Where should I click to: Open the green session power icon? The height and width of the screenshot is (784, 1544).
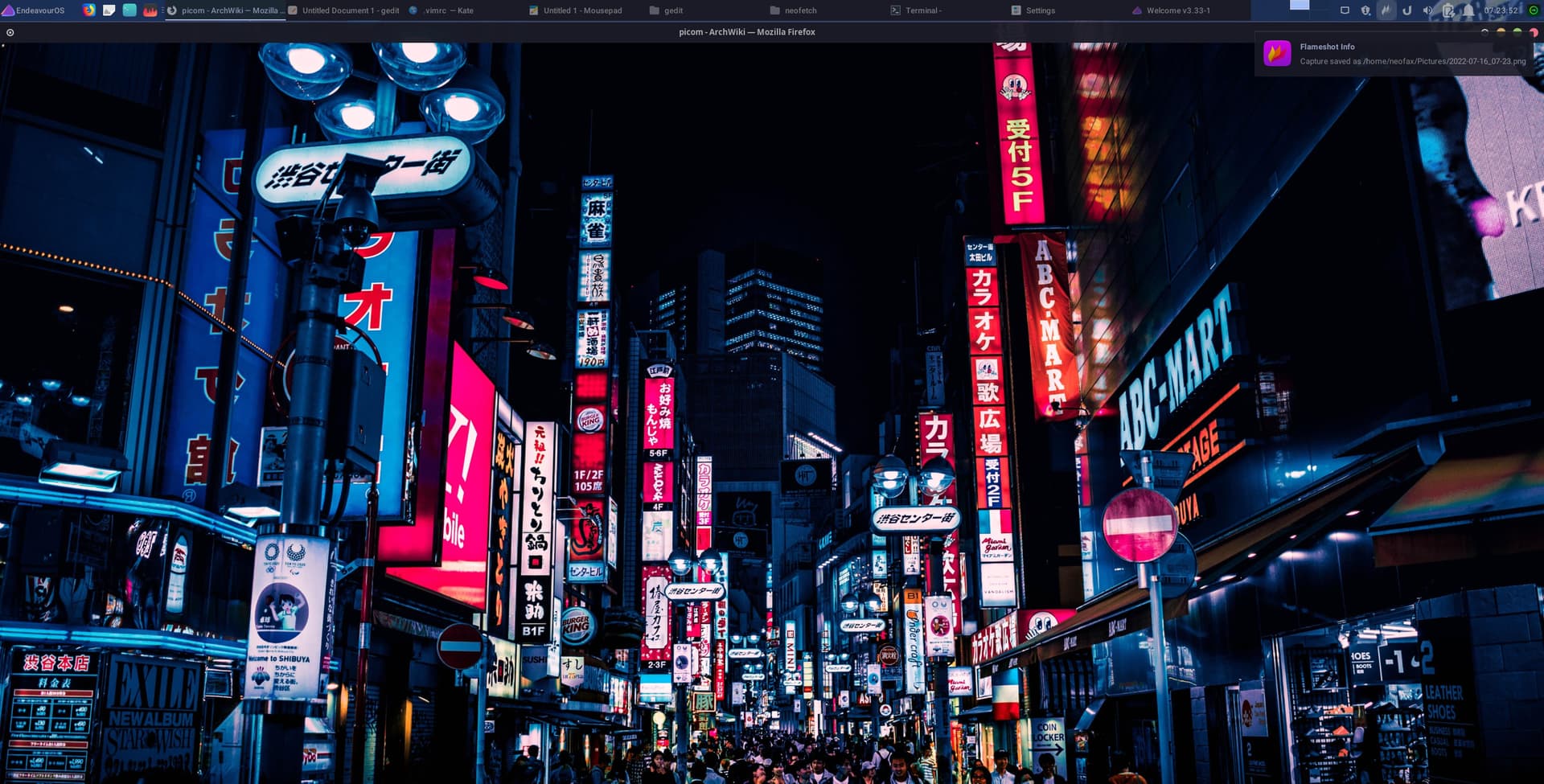coord(1533,10)
